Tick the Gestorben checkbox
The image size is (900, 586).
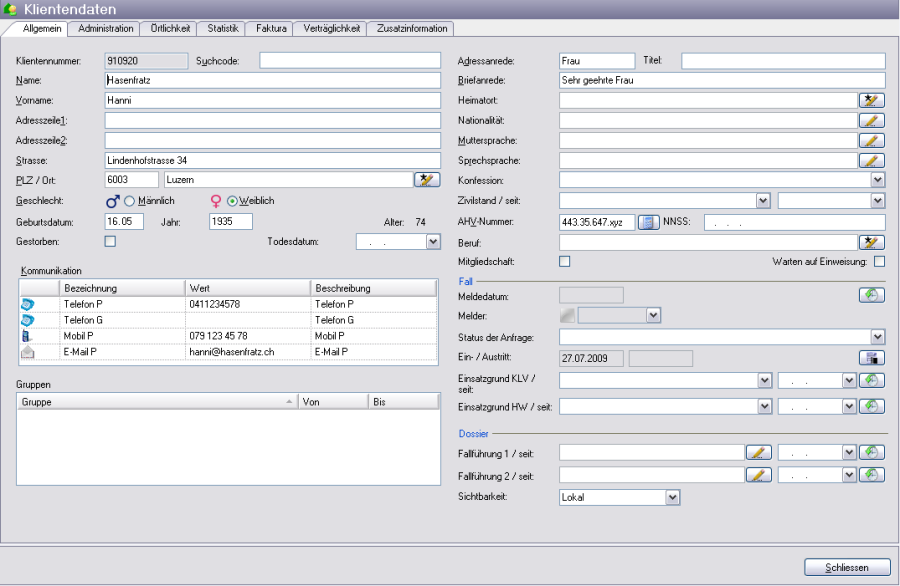pos(110,241)
